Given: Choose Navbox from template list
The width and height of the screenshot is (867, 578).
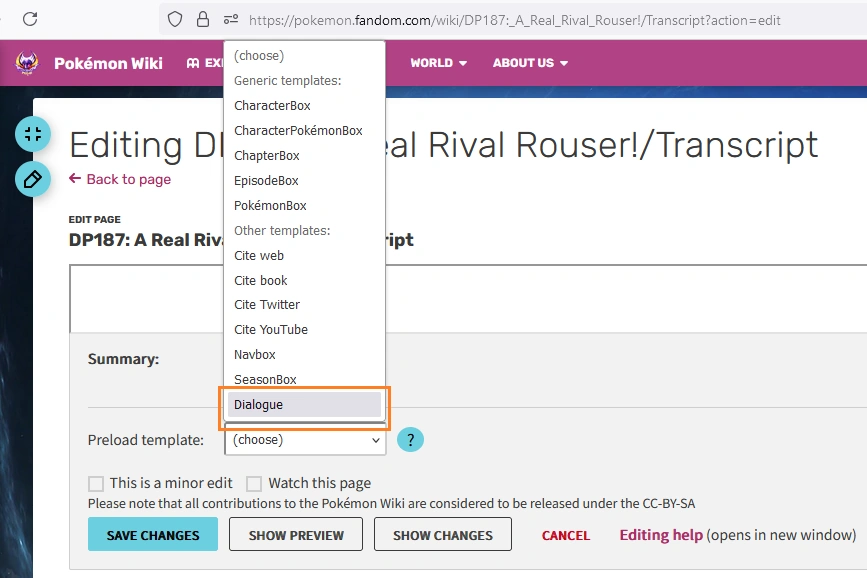Looking at the screenshot, I should coord(304,355).
